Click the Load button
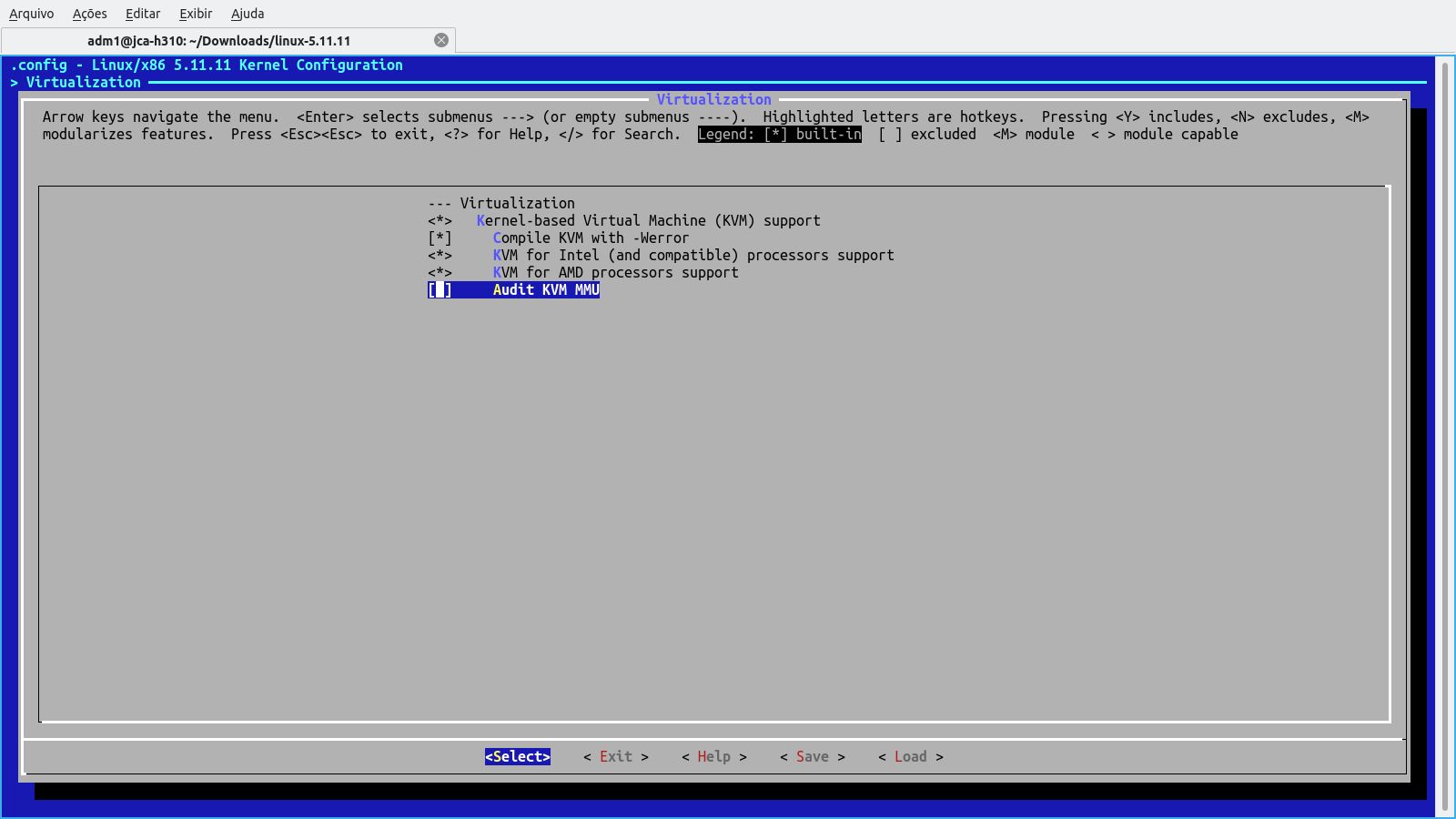Viewport: 1456px width, 819px height. tap(911, 756)
